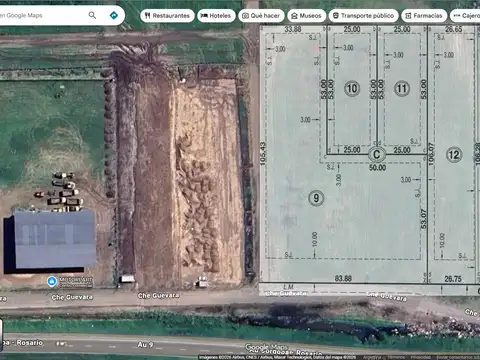Select lot number 10 circle
The width and height of the screenshot is (480, 360).
click(352, 89)
